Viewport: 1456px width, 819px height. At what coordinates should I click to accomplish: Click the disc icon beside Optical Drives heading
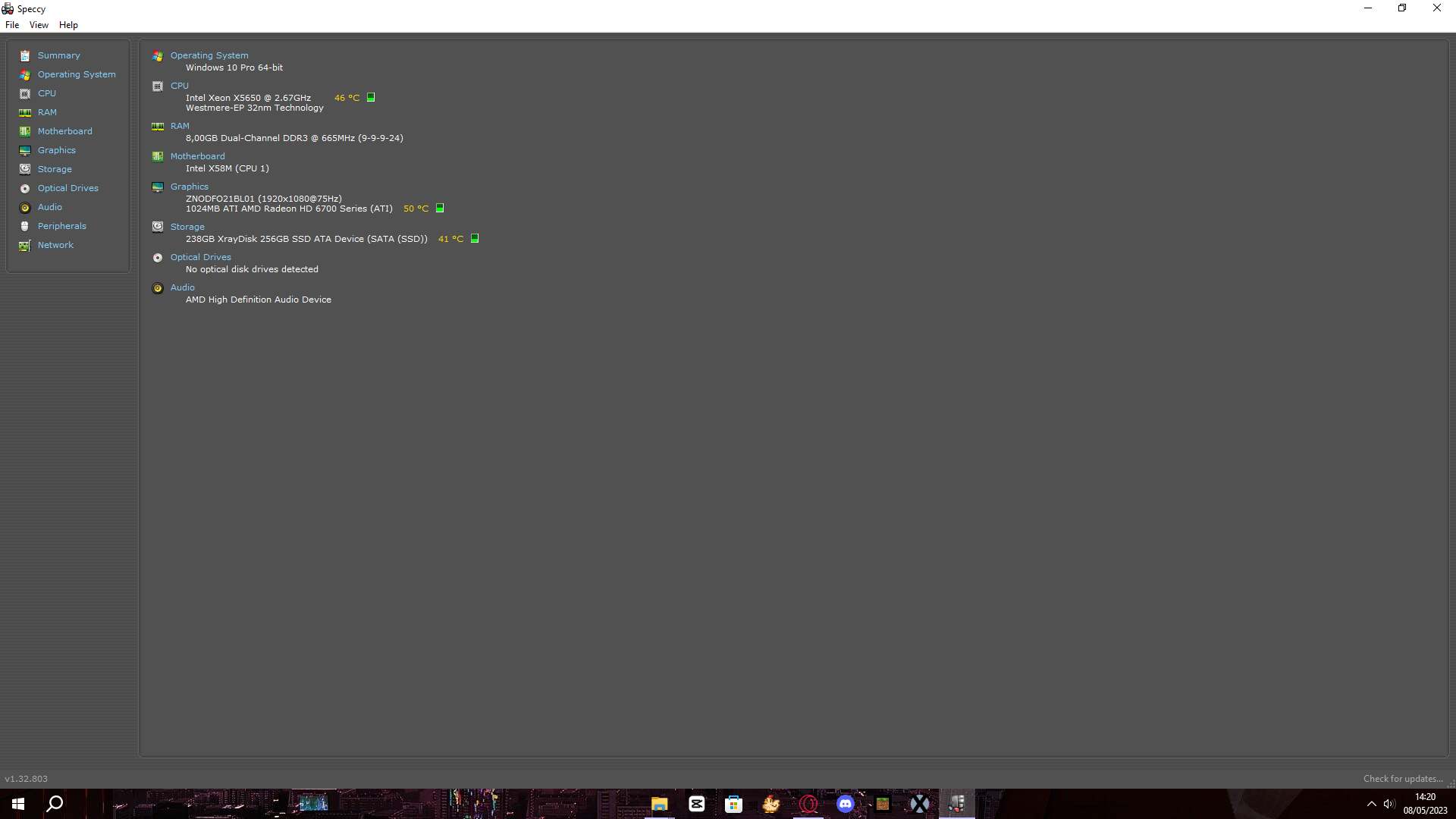point(158,258)
